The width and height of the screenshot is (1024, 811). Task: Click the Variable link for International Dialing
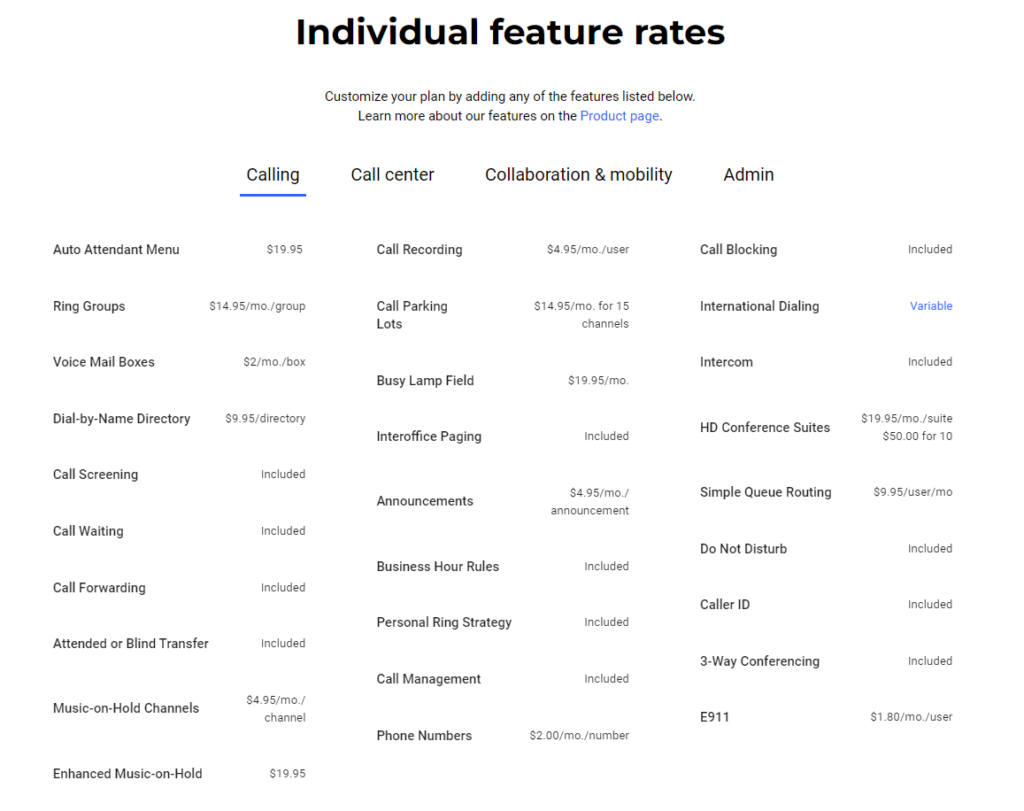click(930, 306)
